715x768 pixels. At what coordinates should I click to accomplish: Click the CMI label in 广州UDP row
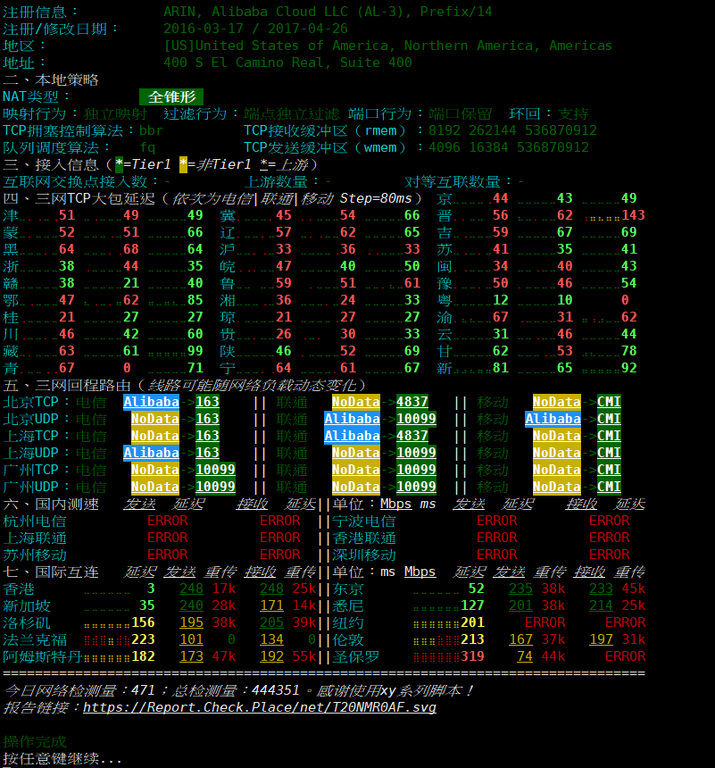pos(608,487)
